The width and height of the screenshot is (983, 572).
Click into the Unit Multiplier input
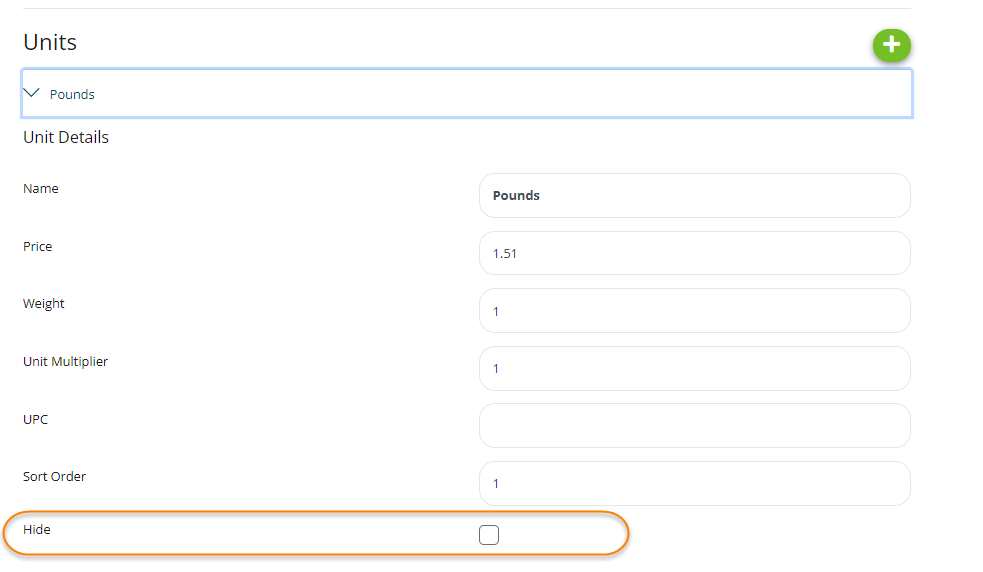coord(694,368)
